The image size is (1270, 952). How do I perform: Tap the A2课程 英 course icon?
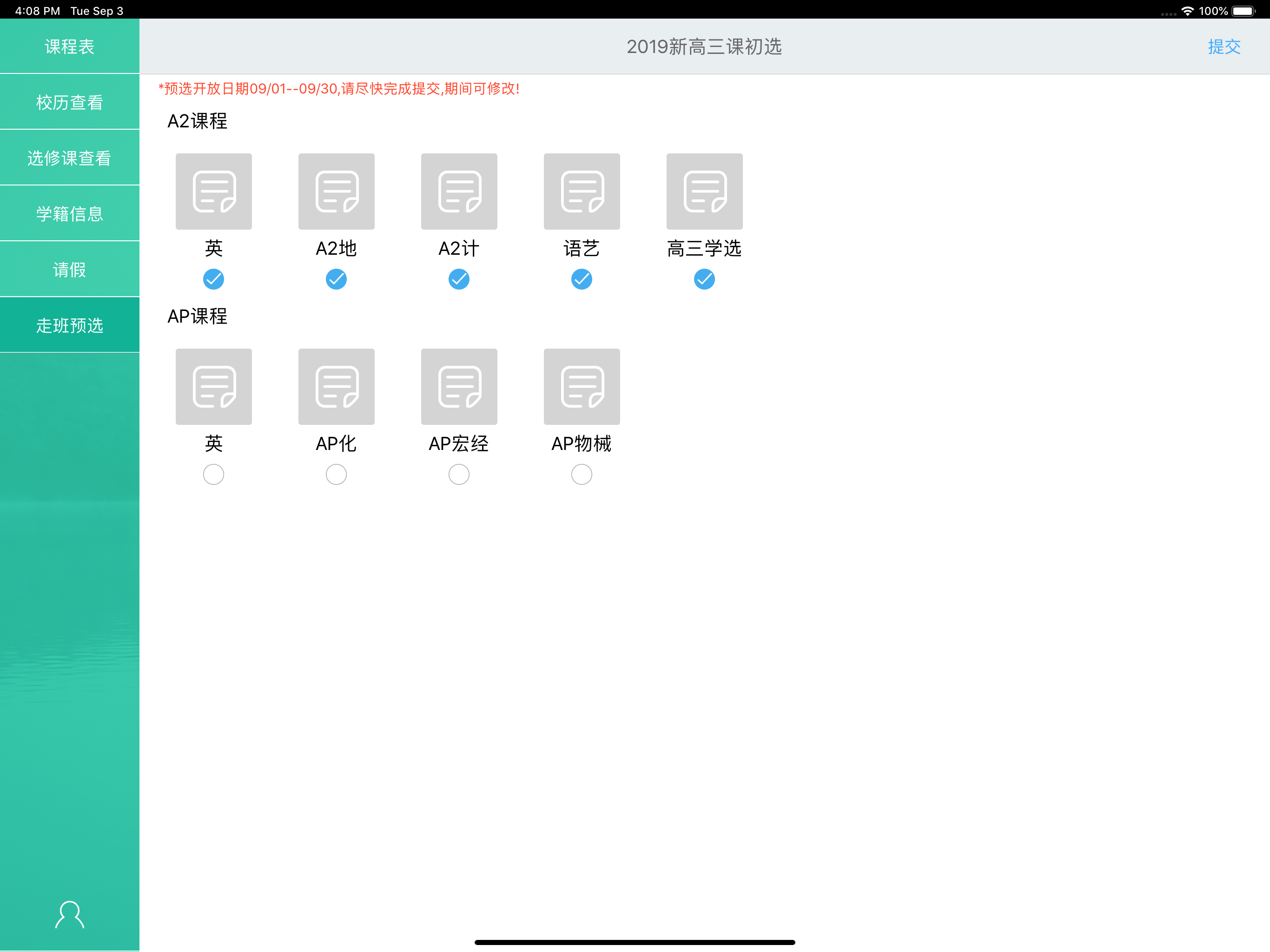pyautogui.click(x=213, y=191)
